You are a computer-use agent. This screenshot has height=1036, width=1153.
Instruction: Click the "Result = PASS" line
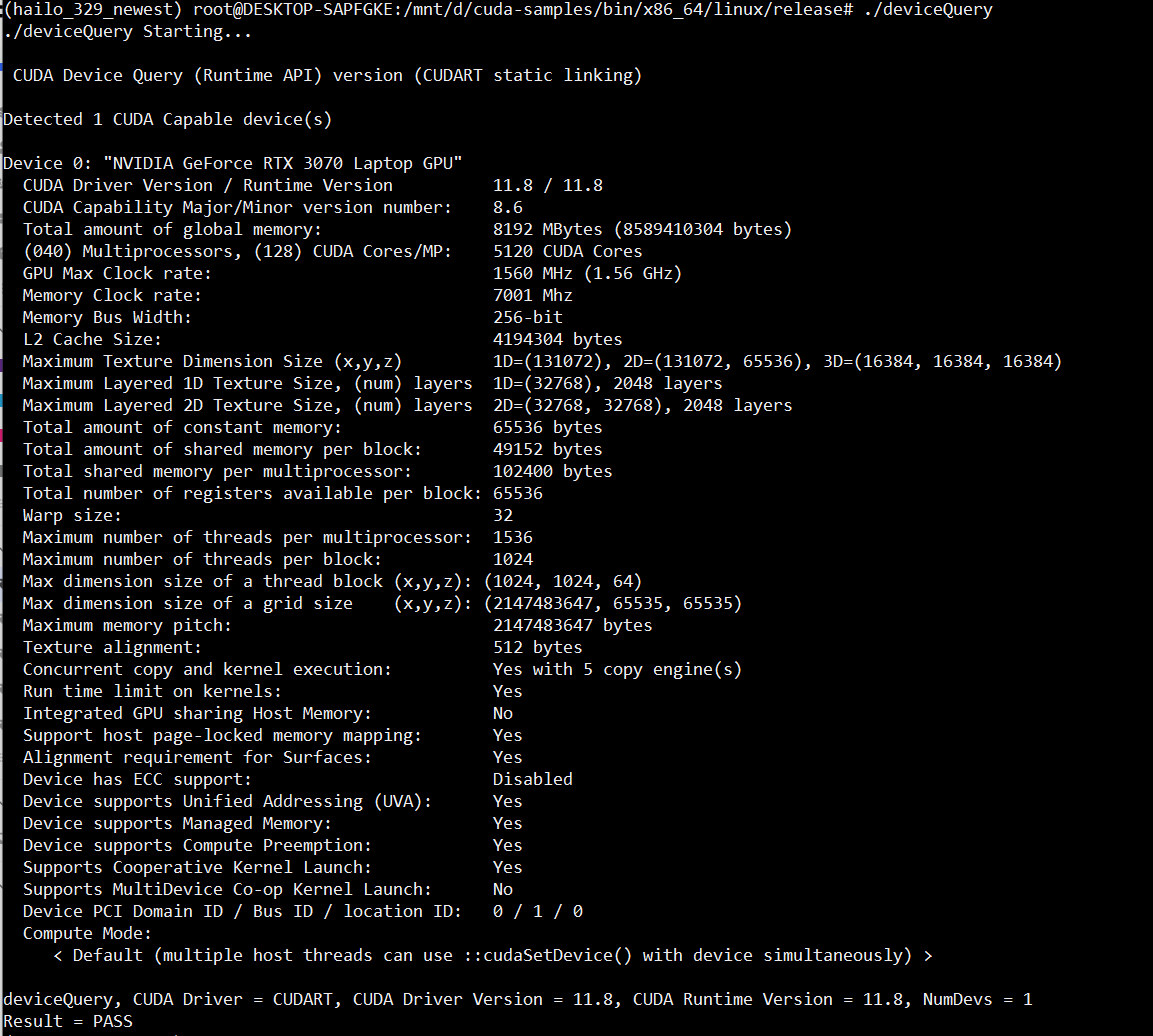click(x=67, y=1021)
